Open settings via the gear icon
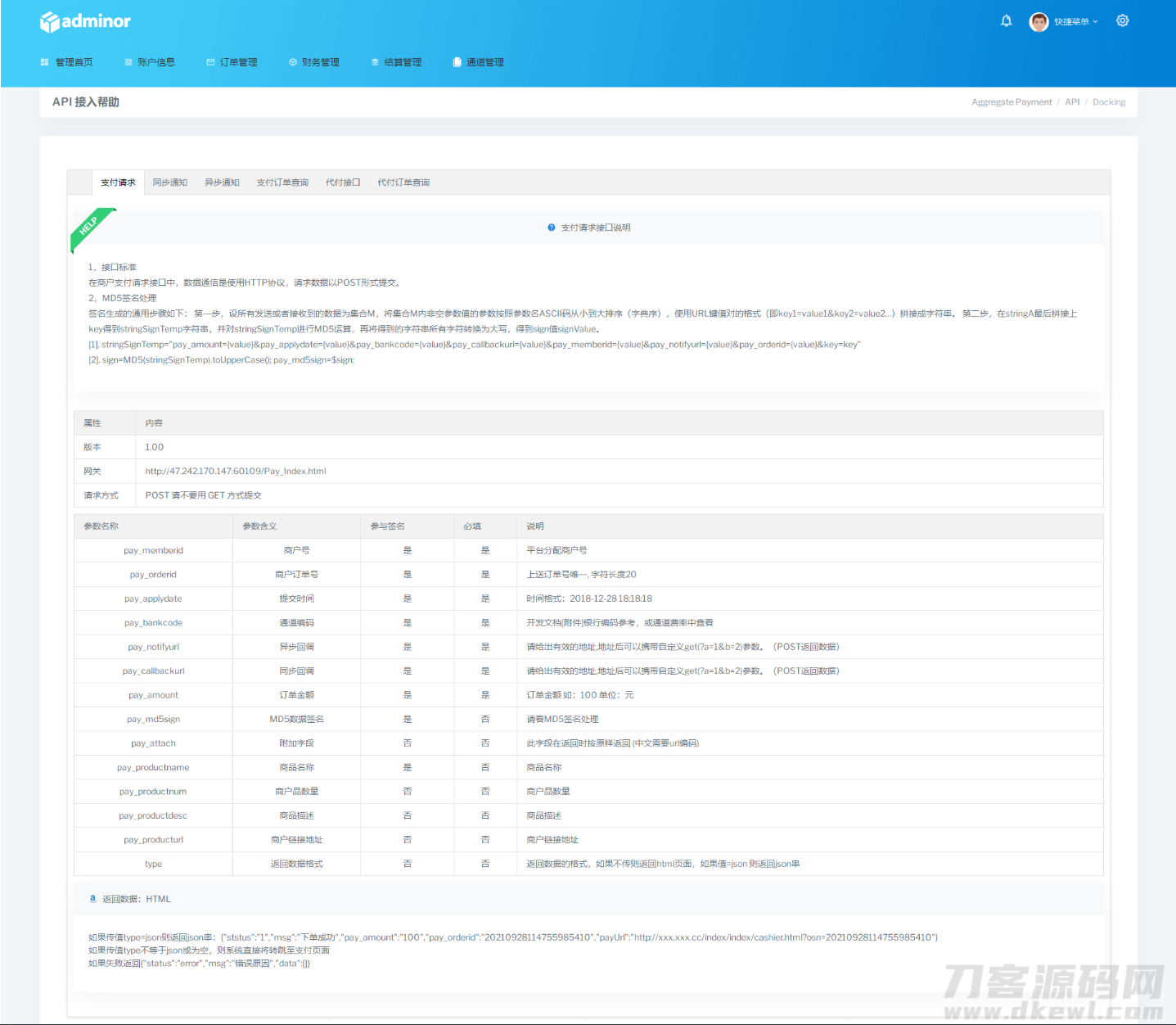The width and height of the screenshot is (1176, 1025). [x=1122, y=21]
